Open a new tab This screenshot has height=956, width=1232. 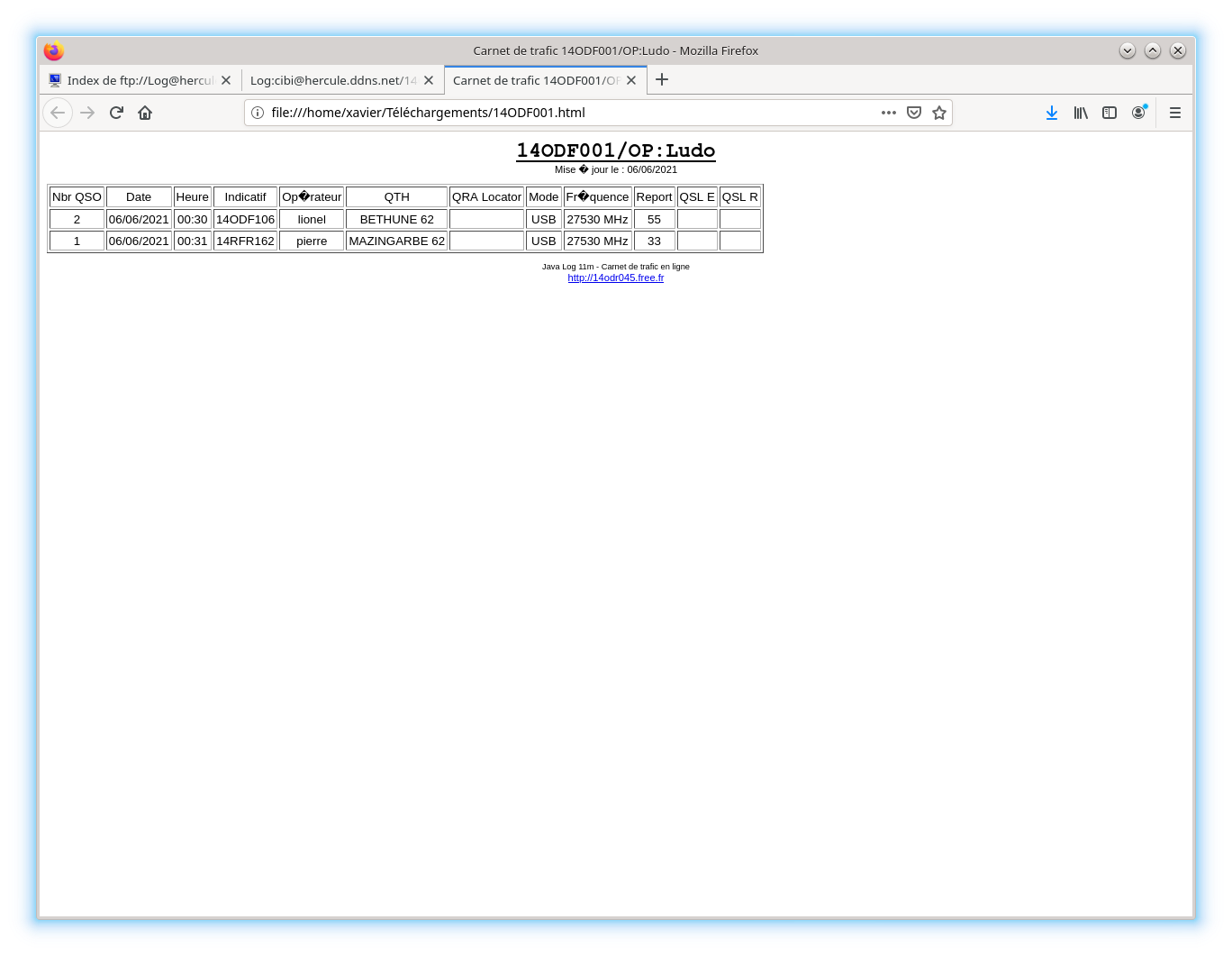coord(662,79)
